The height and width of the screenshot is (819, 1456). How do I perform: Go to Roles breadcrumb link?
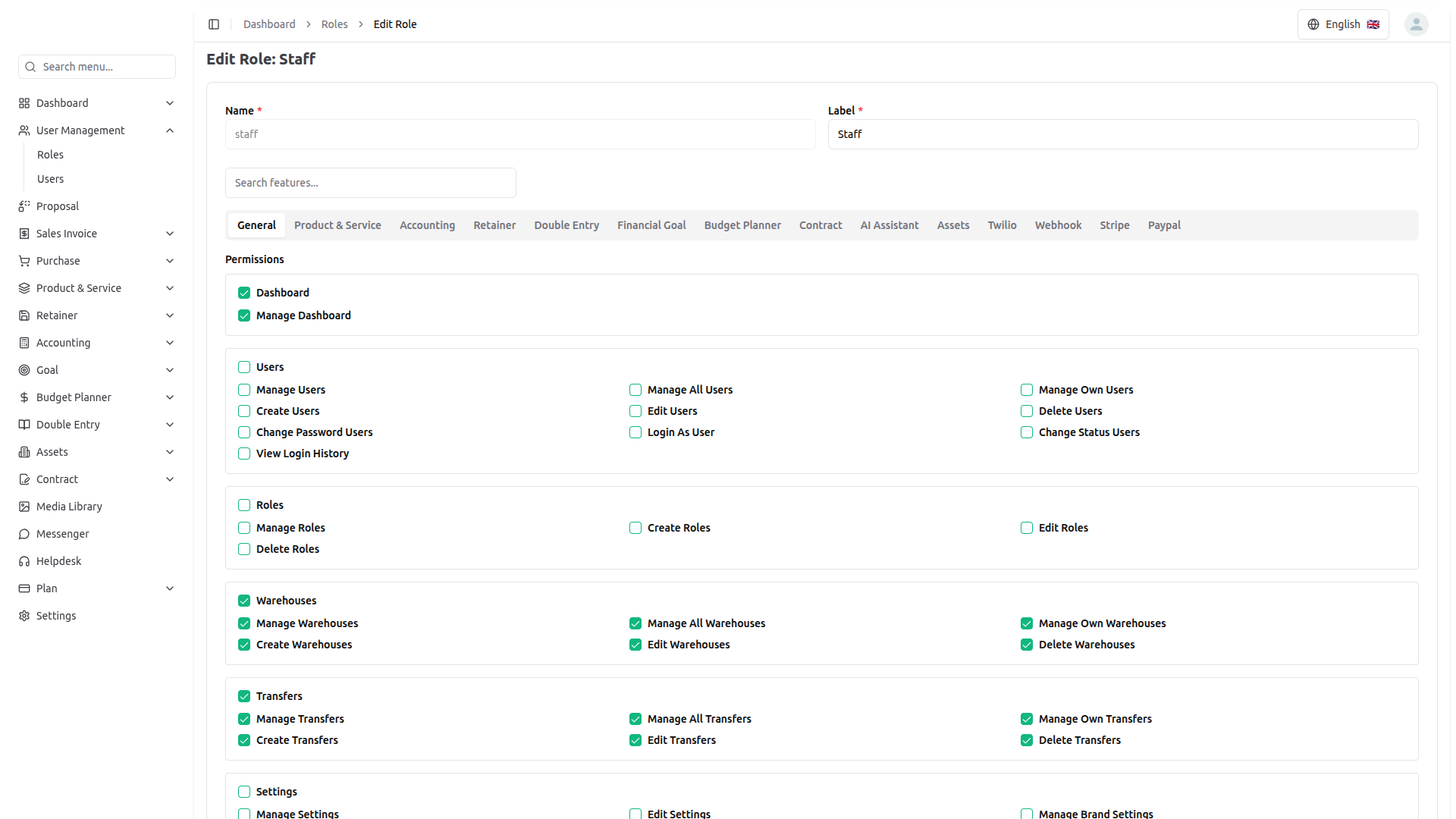334,24
